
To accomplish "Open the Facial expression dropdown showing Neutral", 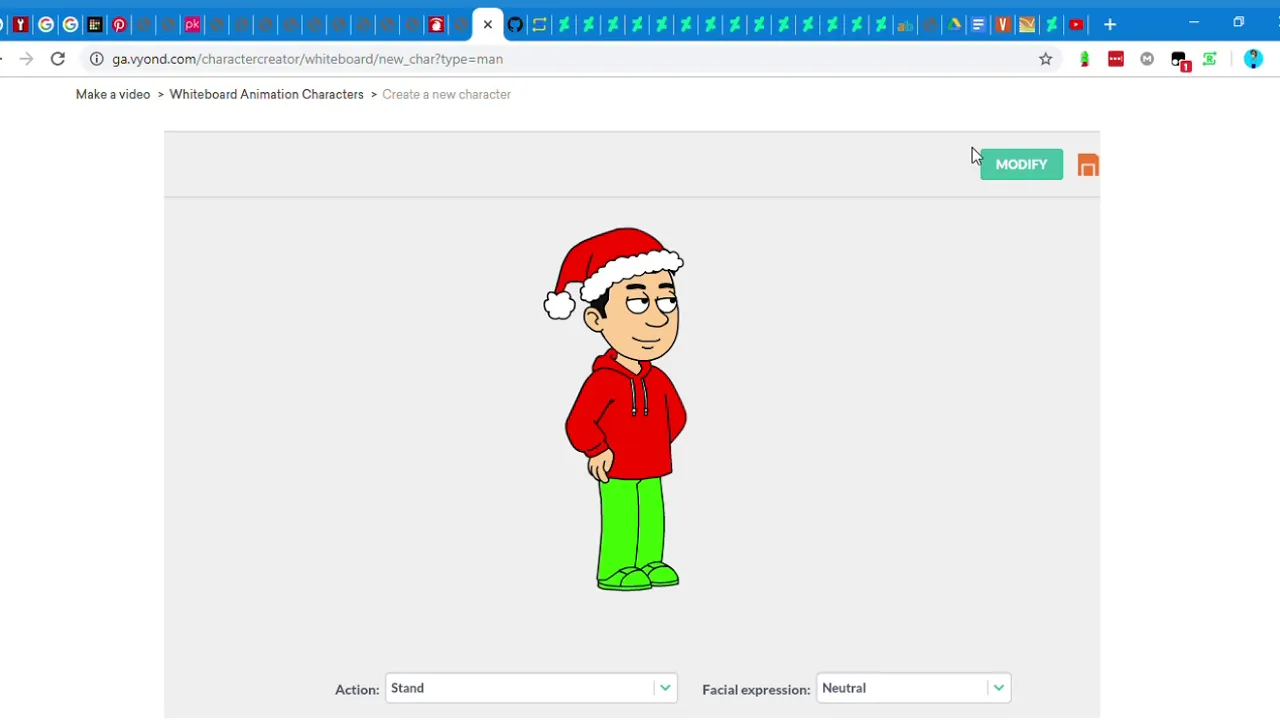I will pyautogui.click(x=914, y=688).
